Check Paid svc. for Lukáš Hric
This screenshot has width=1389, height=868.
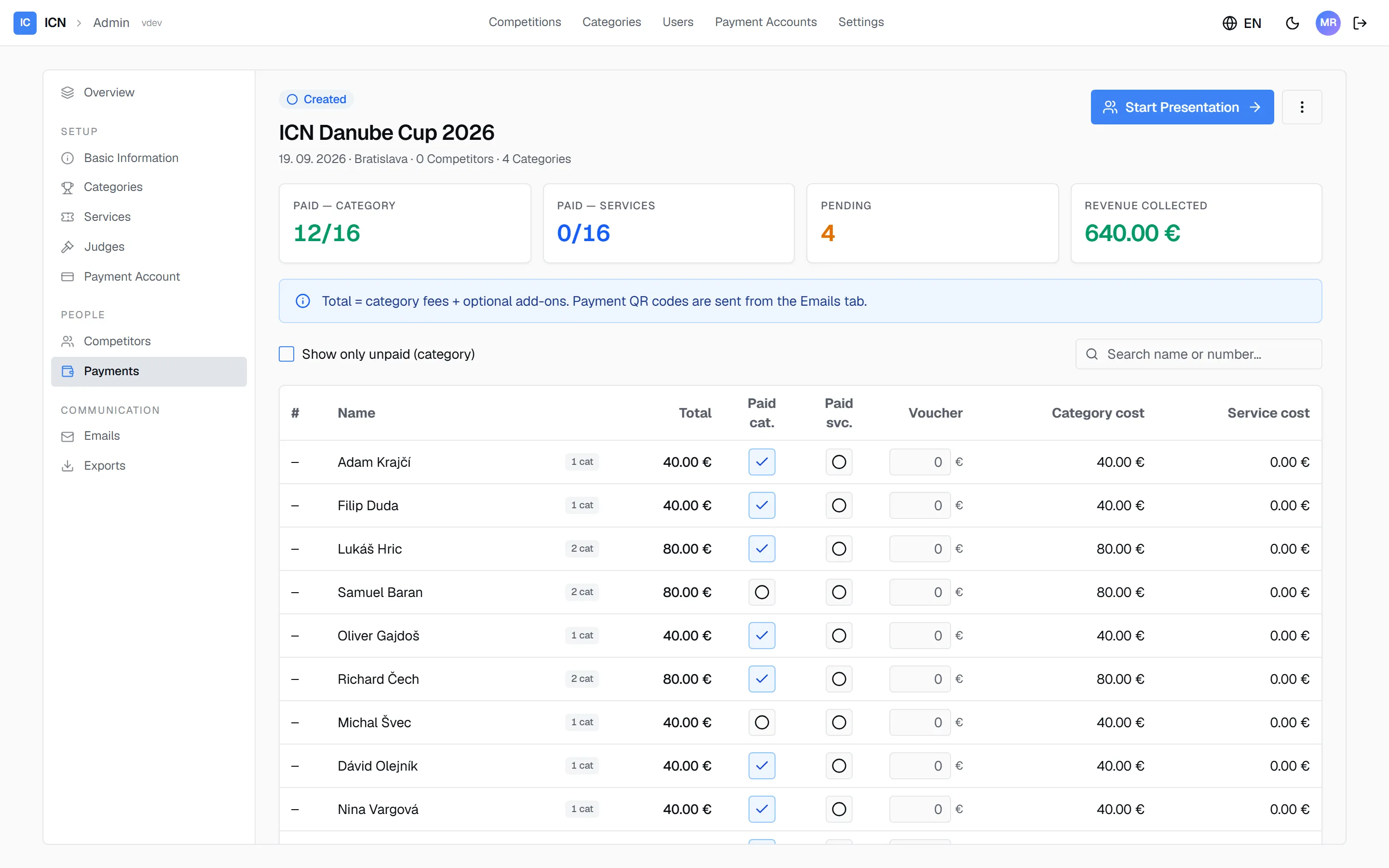(839, 549)
